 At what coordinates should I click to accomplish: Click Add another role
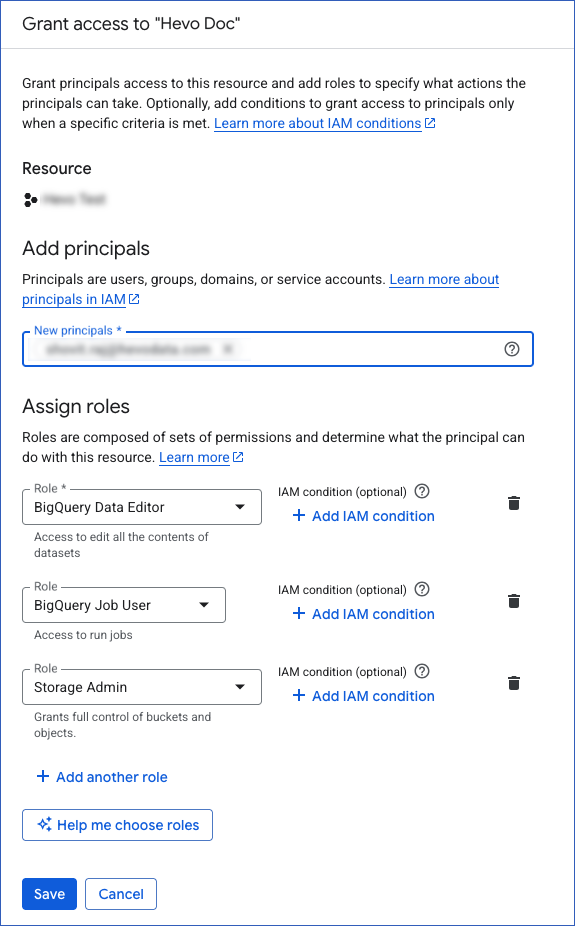(x=102, y=777)
